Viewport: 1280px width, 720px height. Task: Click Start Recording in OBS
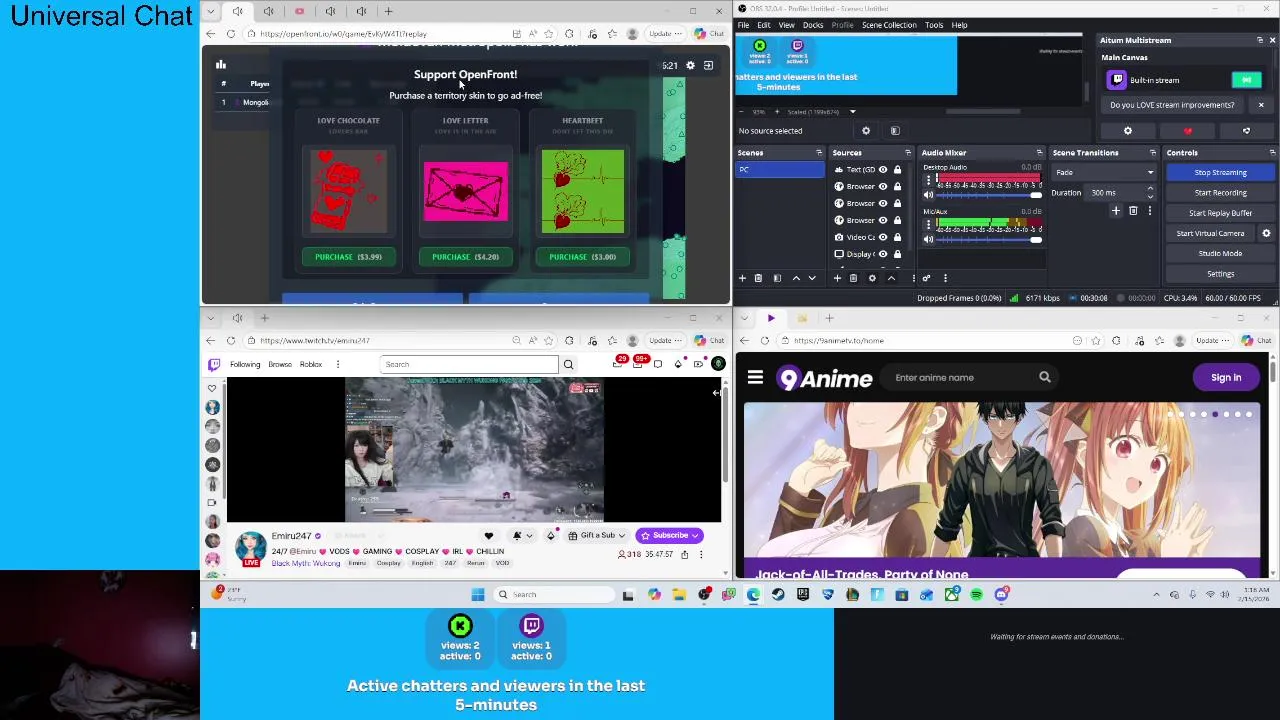click(1220, 192)
